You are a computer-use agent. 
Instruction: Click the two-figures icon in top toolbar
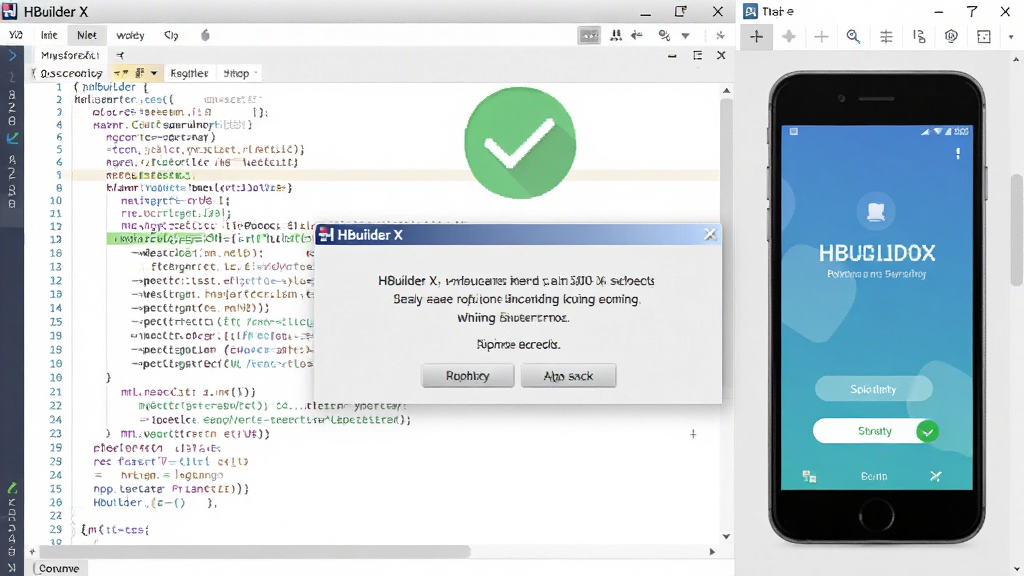click(x=615, y=35)
